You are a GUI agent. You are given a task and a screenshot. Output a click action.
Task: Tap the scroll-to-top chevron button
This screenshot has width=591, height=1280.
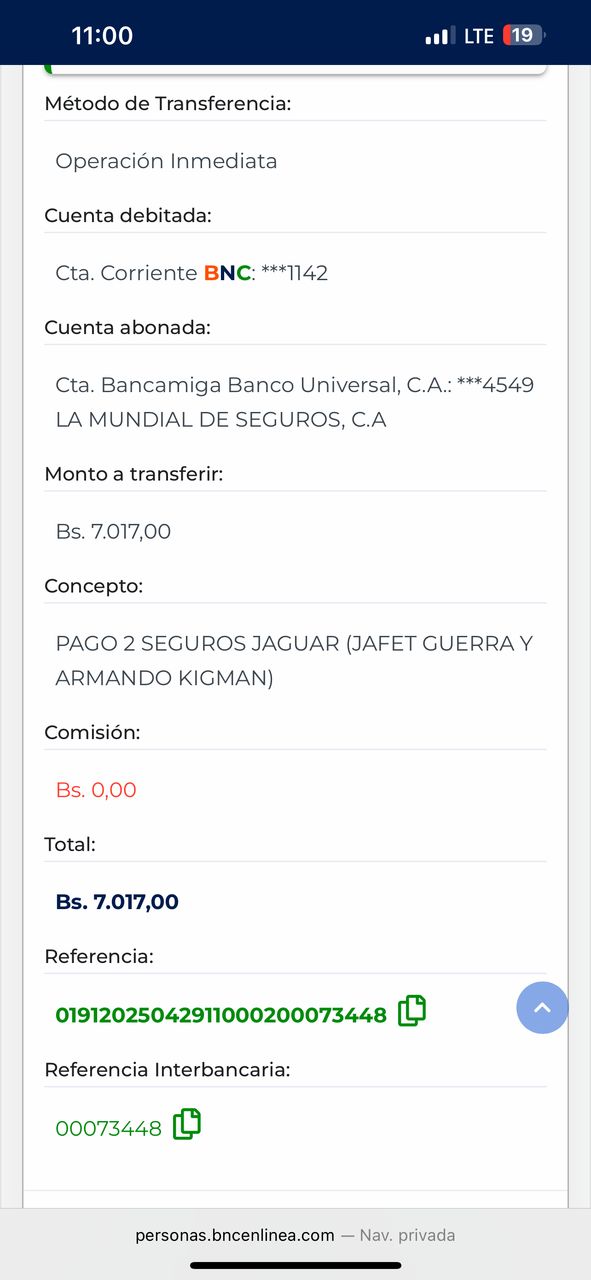click(542, 1007)
